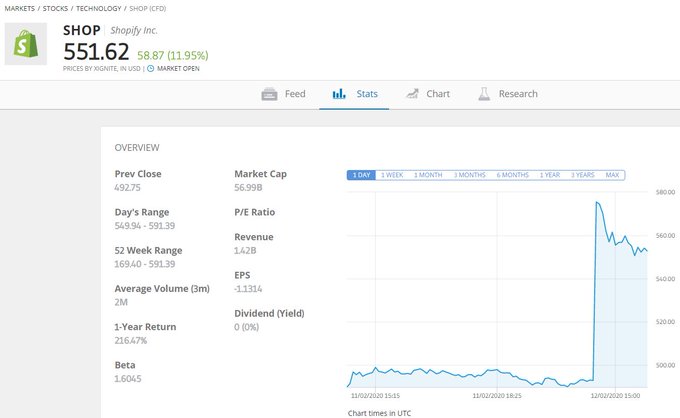
Task: Click the SHOP (CFD) breadcrumb
Action: tap(147, 8)
